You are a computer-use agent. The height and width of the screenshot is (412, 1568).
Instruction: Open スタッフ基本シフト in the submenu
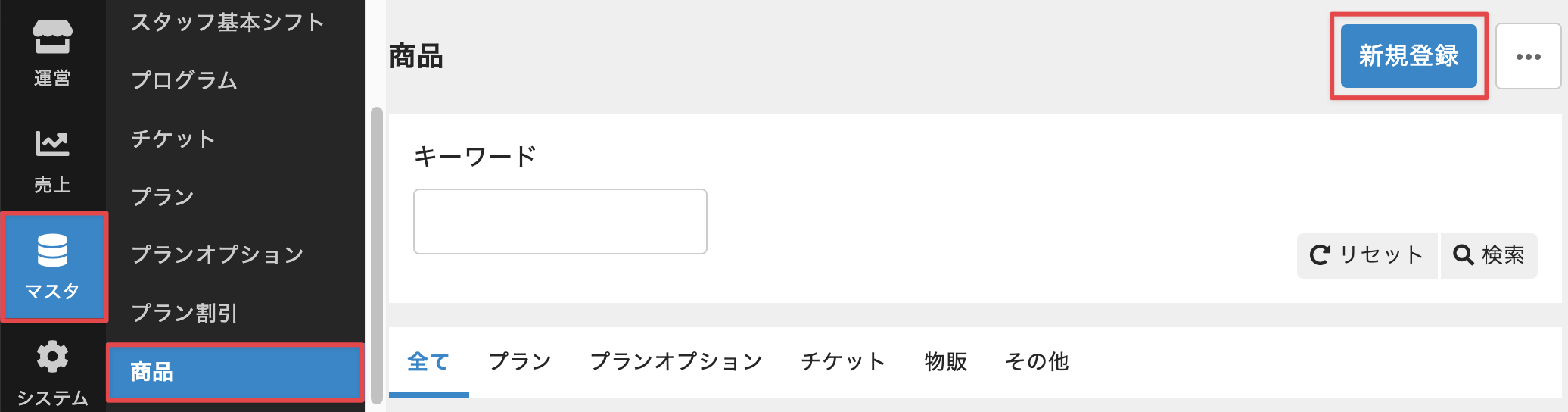(x=227, y=23)
